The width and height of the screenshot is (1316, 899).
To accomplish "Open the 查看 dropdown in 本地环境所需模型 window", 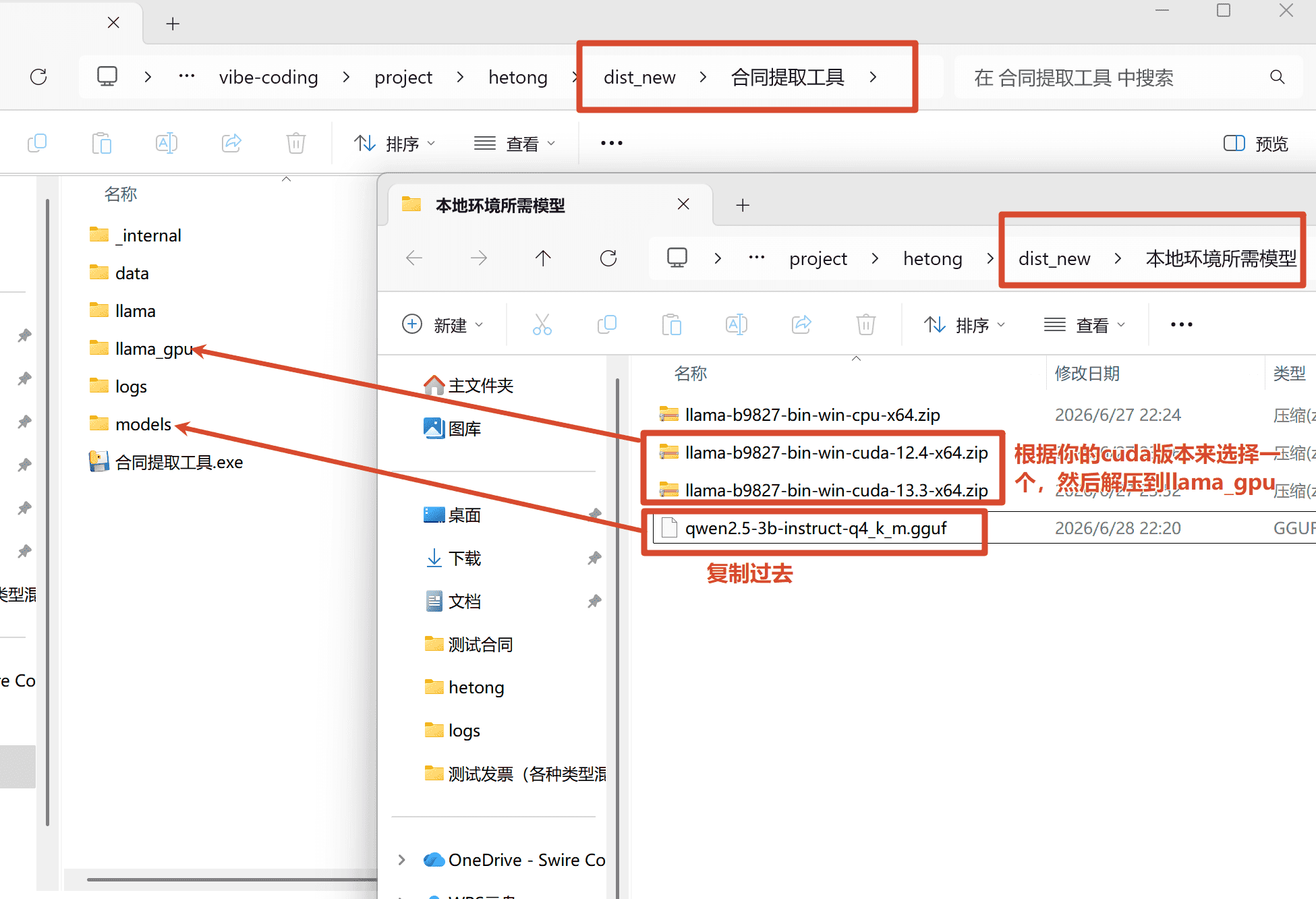I will point(1085,325).
